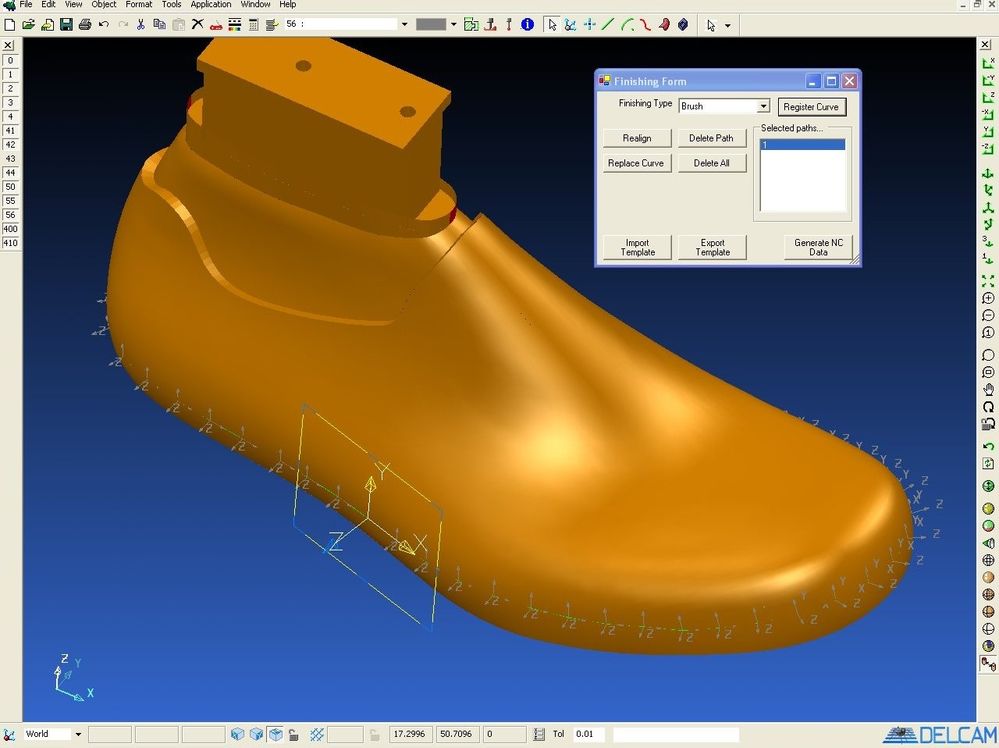
Task: Open the colour selector dropdown arrow
Action: 453,24
